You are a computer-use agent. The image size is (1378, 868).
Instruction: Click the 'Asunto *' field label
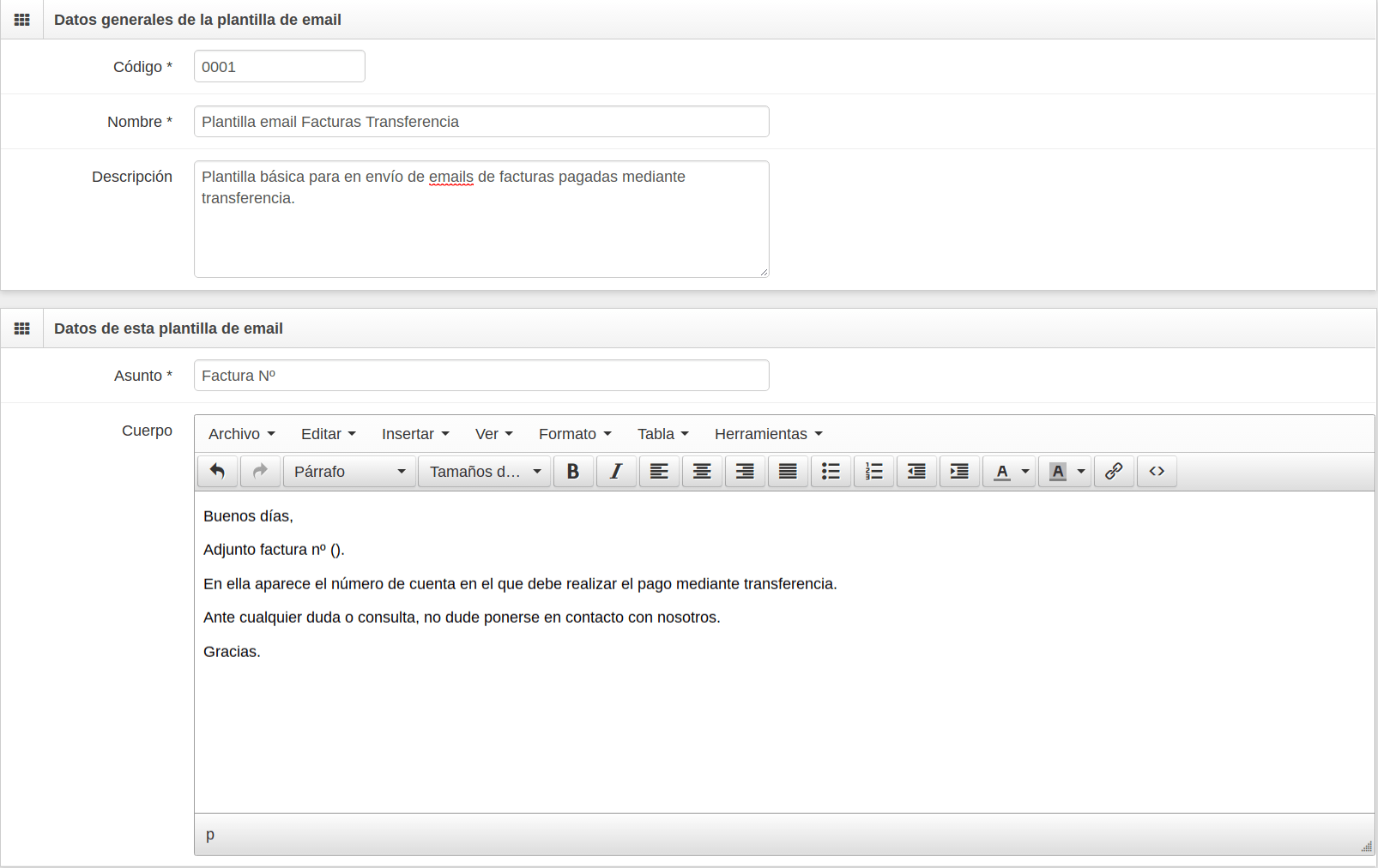tap(143, 376)
